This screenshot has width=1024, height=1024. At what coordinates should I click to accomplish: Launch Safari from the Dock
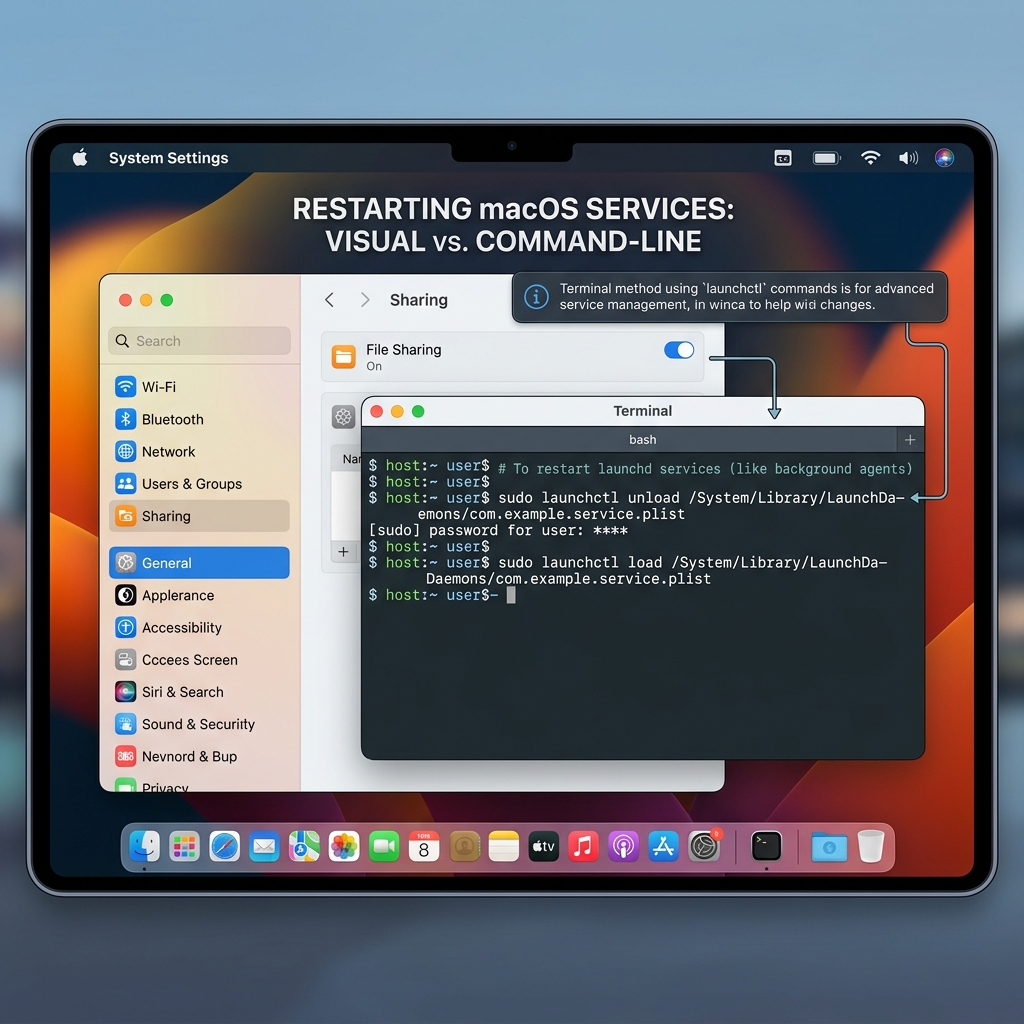pos(225,847)
